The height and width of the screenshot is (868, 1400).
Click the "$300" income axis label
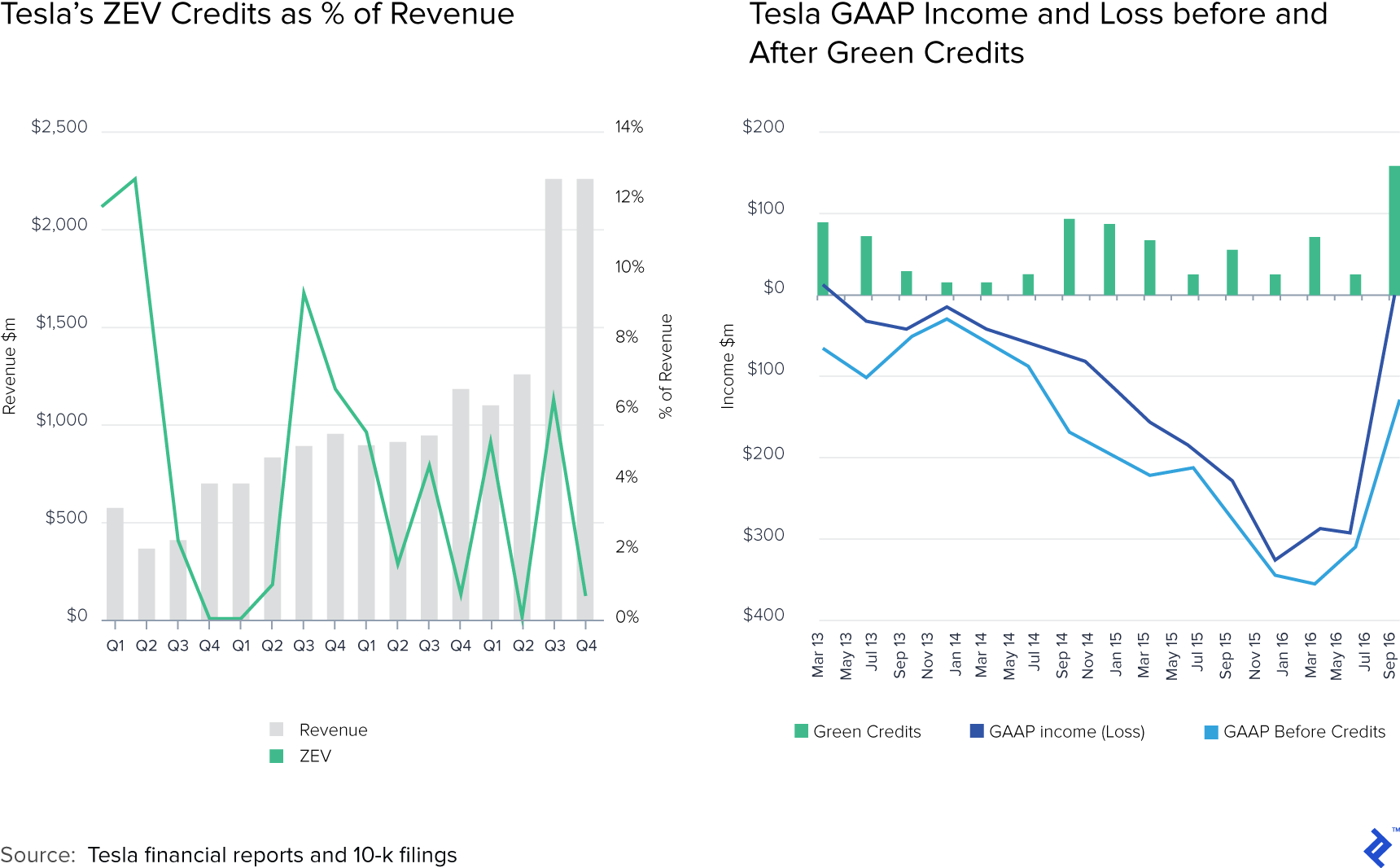click(763, 535)
